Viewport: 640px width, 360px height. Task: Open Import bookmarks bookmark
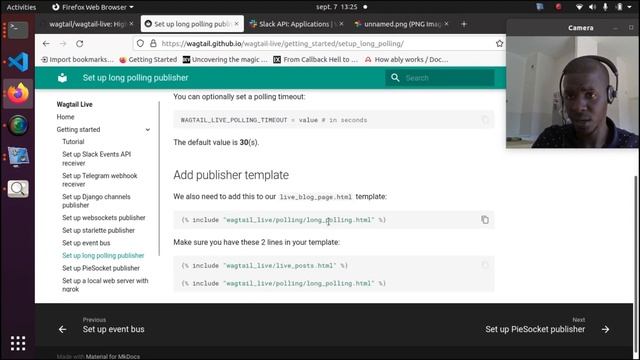pyautogui.click(x=77, y=60)
